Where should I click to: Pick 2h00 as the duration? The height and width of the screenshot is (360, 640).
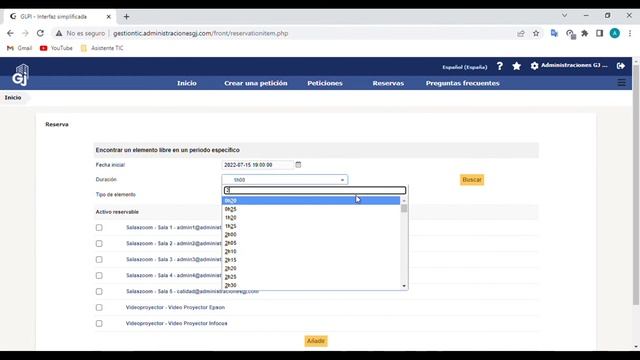pos(311,235)
